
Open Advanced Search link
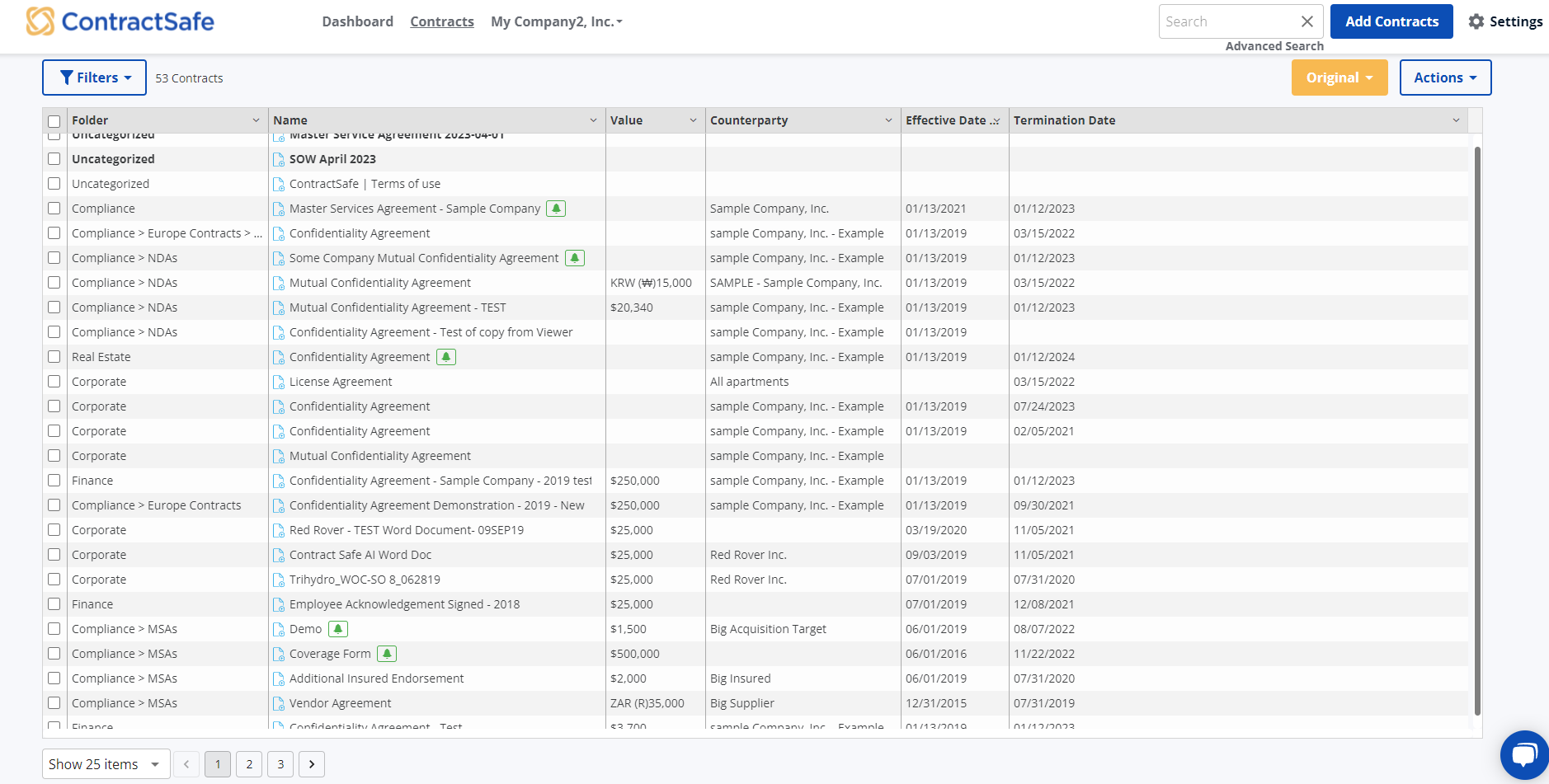point(1274,46)
